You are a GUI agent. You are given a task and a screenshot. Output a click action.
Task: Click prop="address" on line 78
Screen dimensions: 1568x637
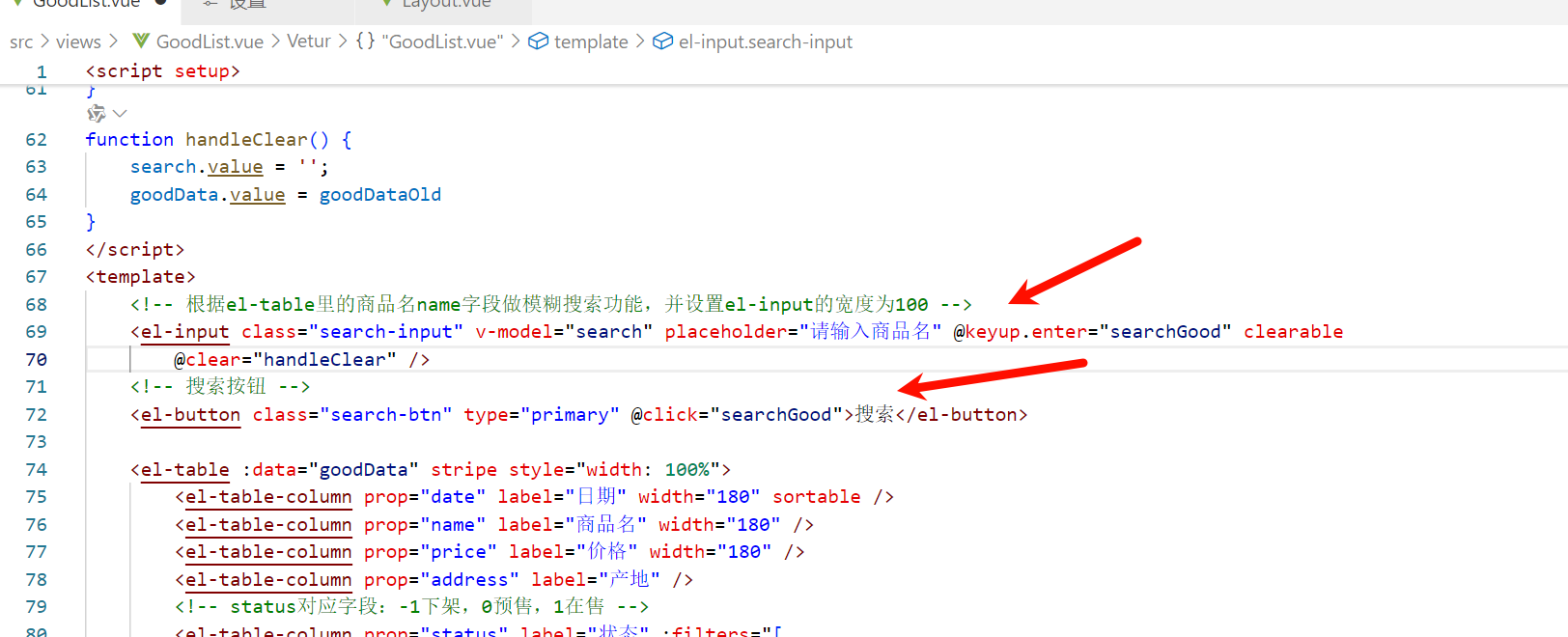[441, 580]
